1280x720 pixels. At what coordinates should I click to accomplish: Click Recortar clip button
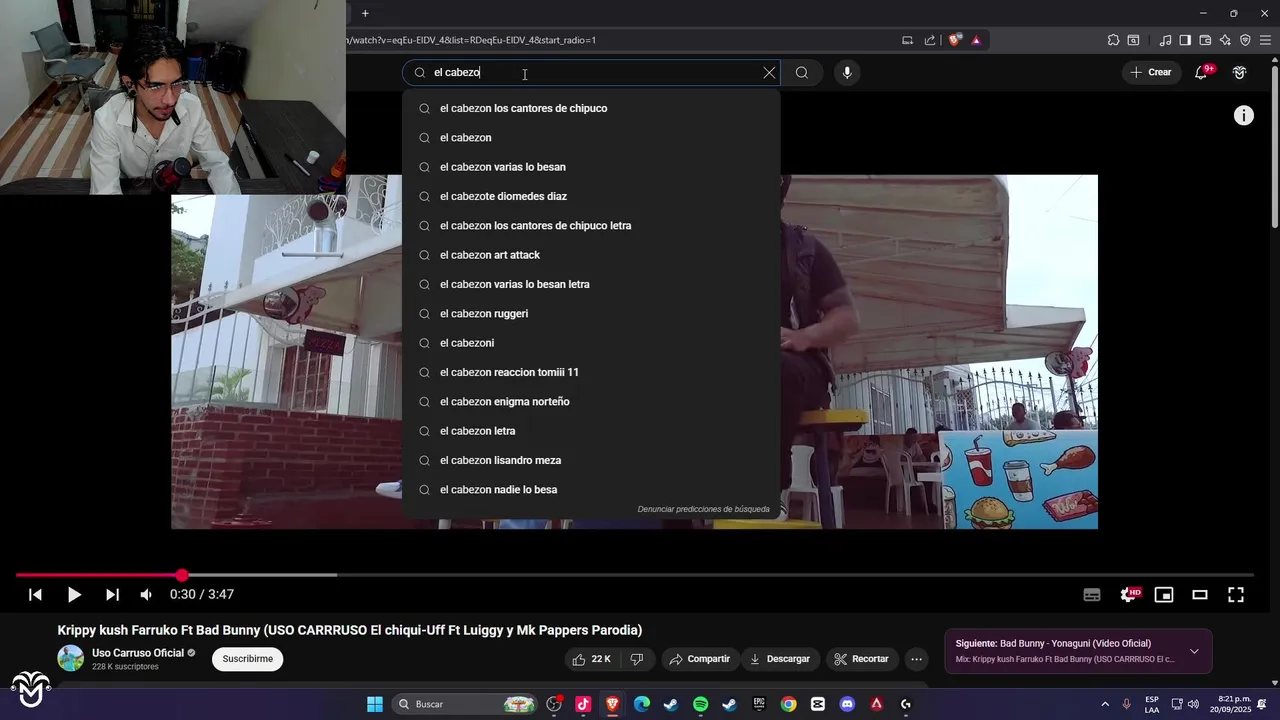click(x=861, y=659)
